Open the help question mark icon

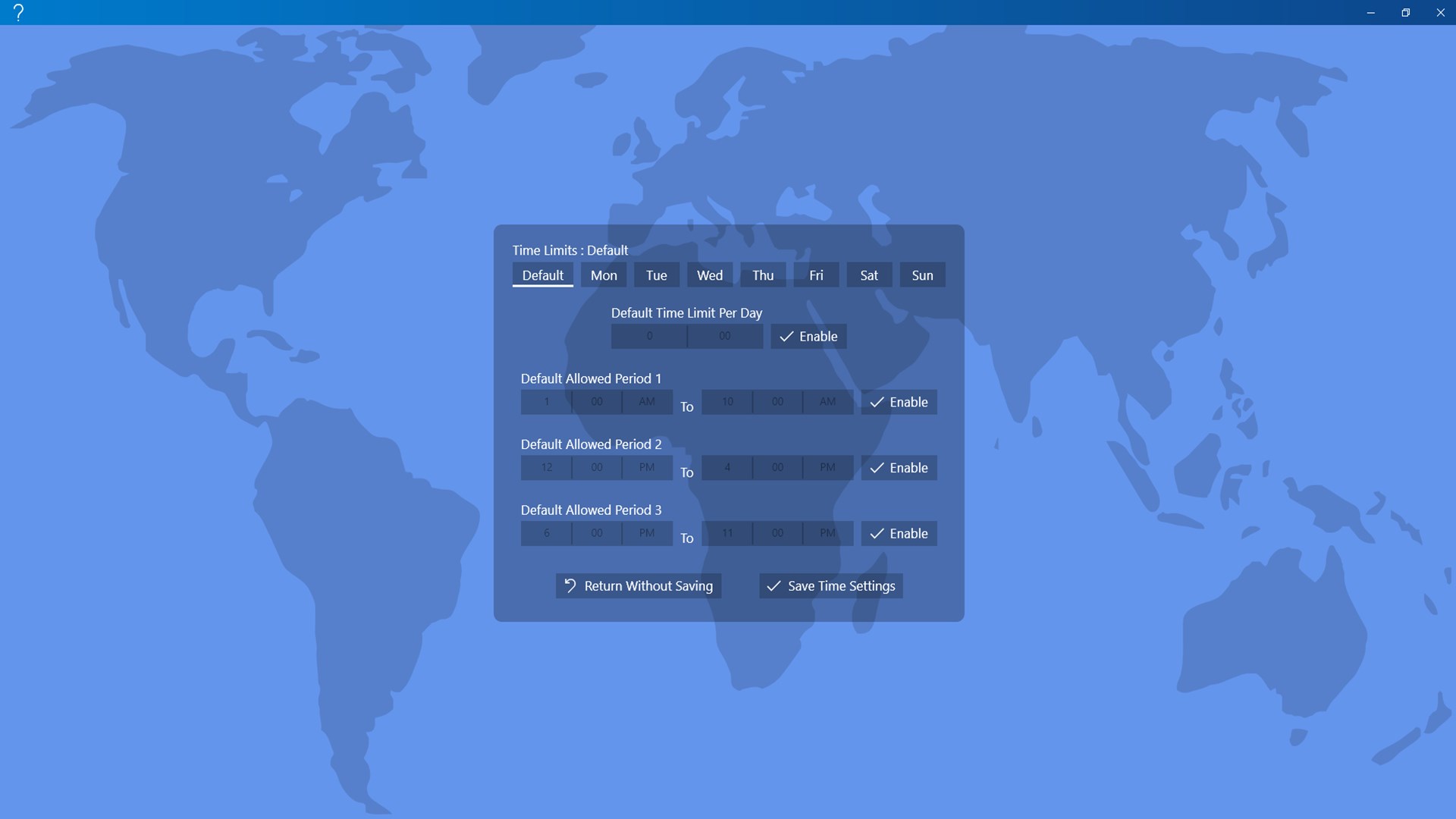coord(18,12)
